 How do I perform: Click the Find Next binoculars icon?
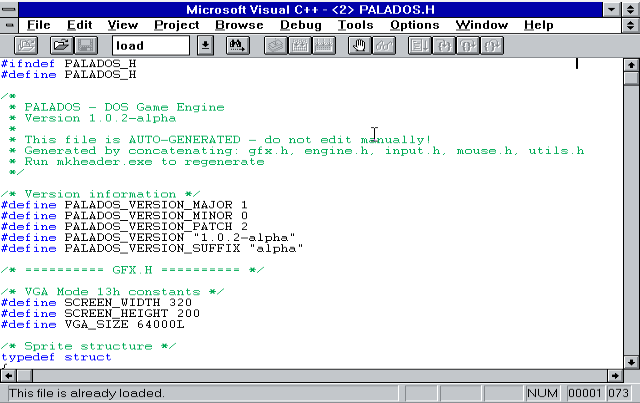coord(238,45)
